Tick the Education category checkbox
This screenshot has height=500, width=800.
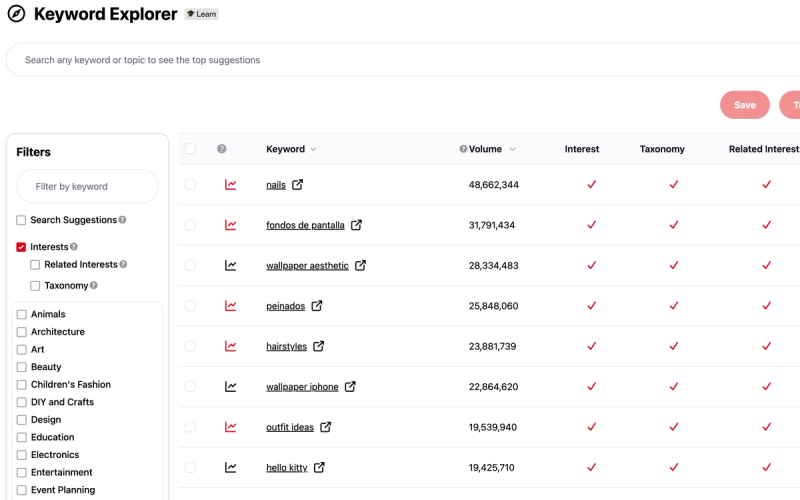click(x=22, y=438)
